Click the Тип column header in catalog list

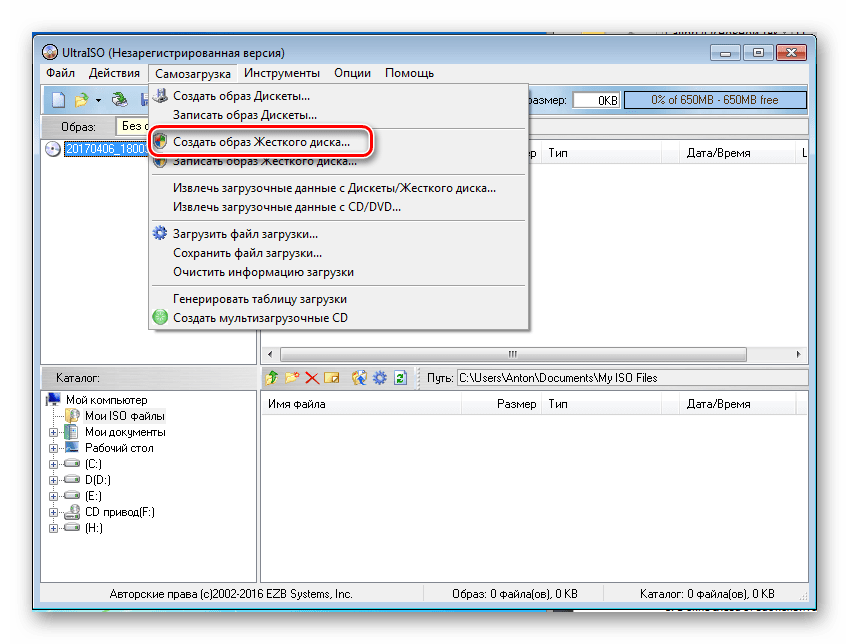tap(601, 404)
